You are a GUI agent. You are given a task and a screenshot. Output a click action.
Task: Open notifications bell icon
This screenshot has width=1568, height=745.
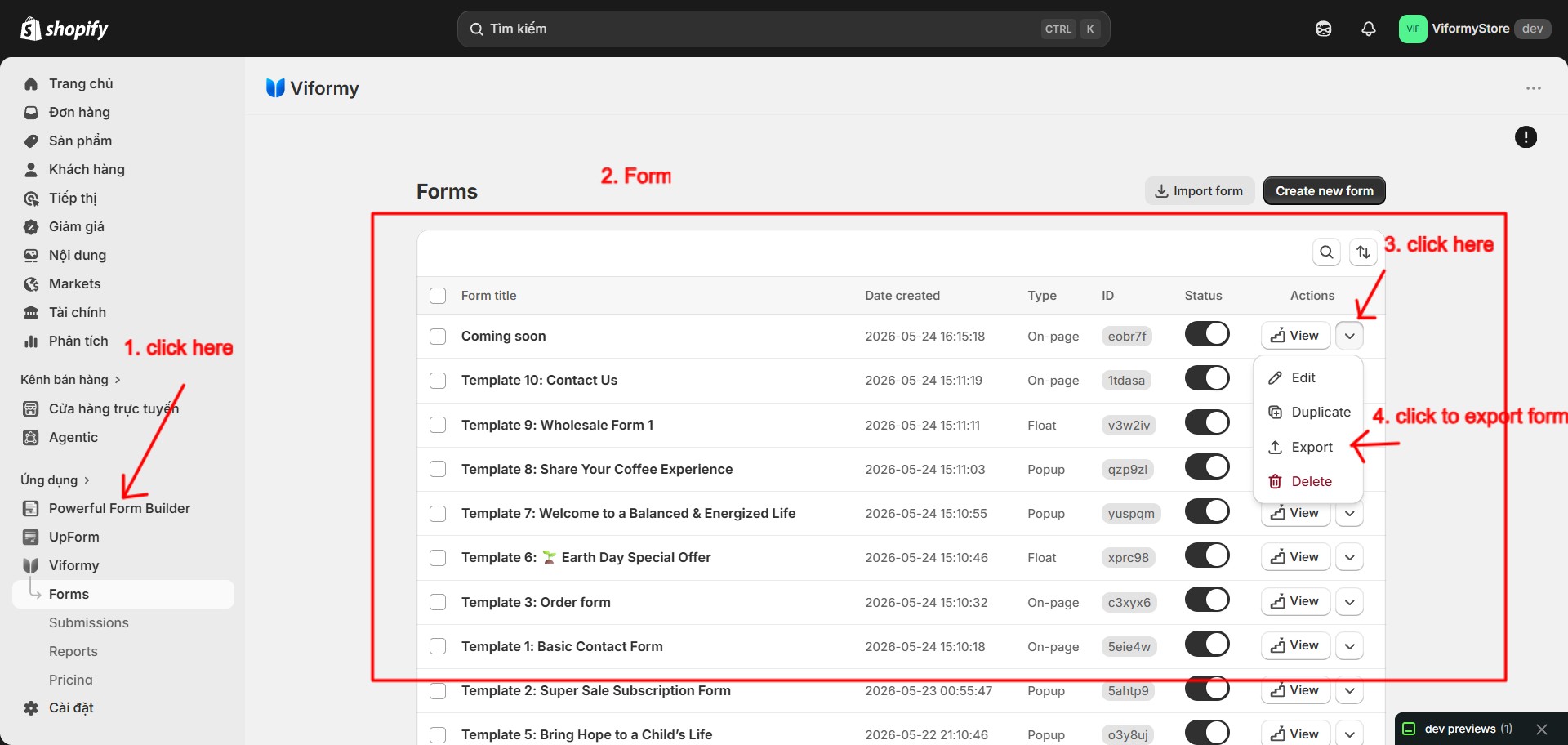1369,29
